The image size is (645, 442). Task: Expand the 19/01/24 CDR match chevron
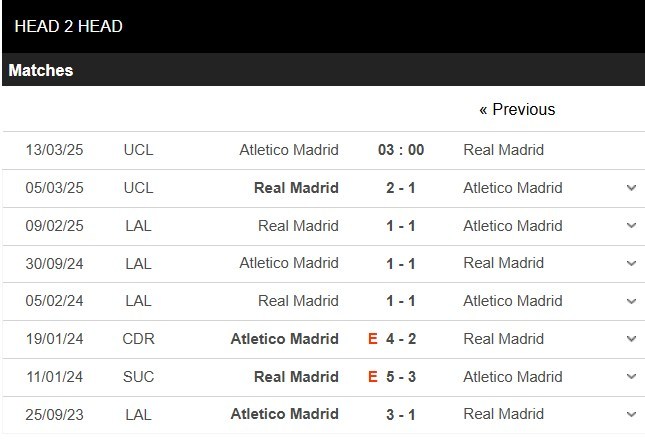pos(631,339)
